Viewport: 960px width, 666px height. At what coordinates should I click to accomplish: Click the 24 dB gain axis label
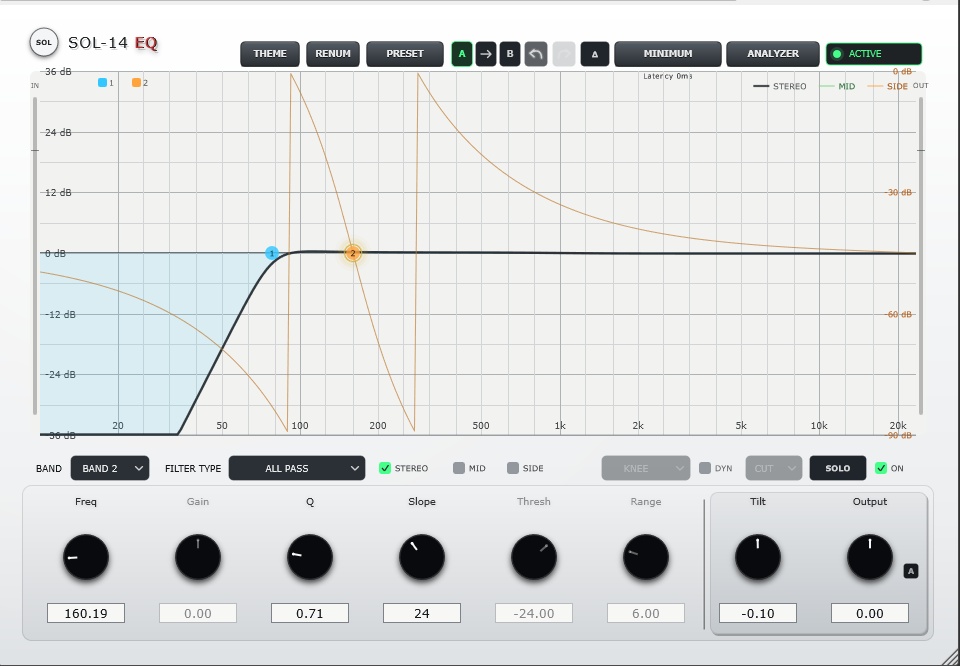pos(58,132)
